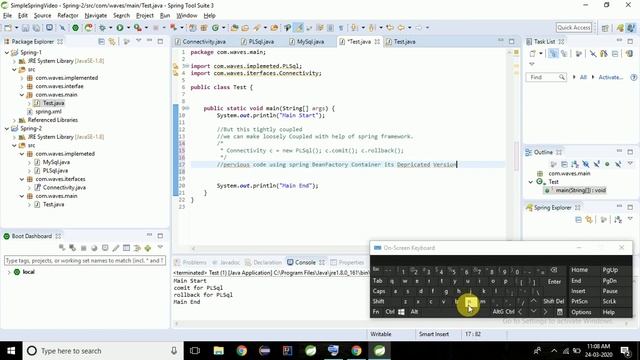
Task: Click the Start button in Boot Dashboard toolbar
Action: [62, 248]
